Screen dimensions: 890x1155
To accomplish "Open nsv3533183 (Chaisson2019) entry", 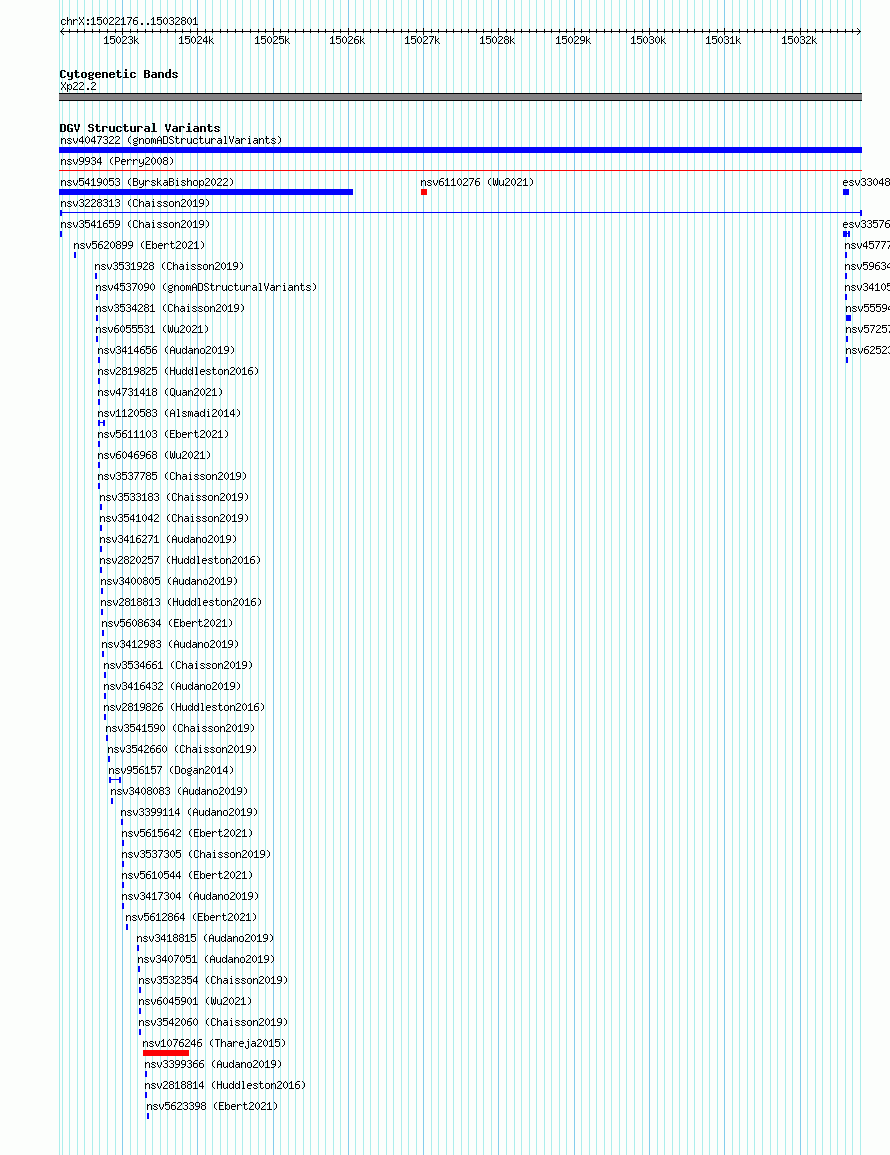I will [175, 497].
